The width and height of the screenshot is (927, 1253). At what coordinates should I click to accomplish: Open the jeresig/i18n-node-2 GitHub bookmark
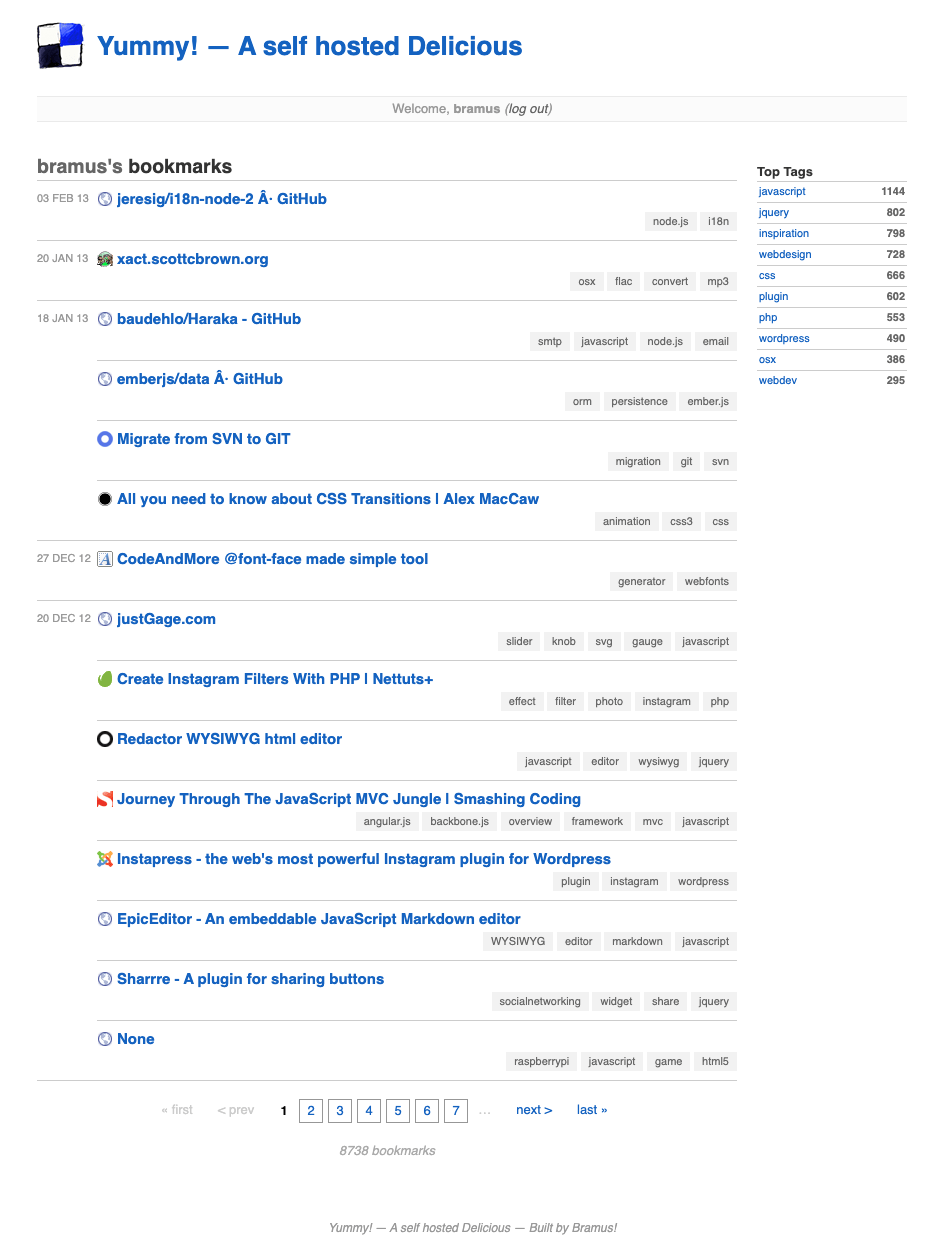point(221,199)
